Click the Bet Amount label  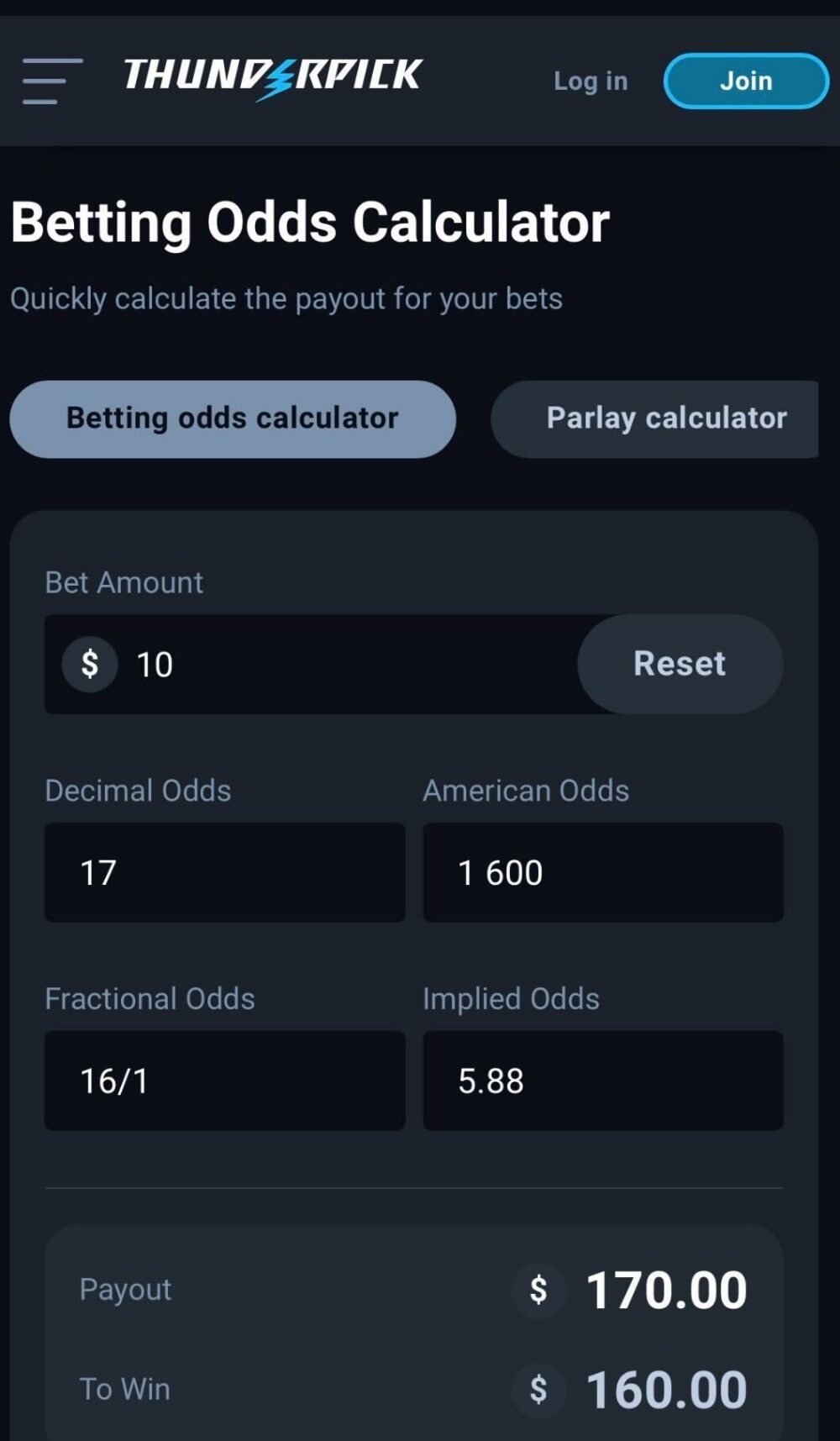(123, 582)
